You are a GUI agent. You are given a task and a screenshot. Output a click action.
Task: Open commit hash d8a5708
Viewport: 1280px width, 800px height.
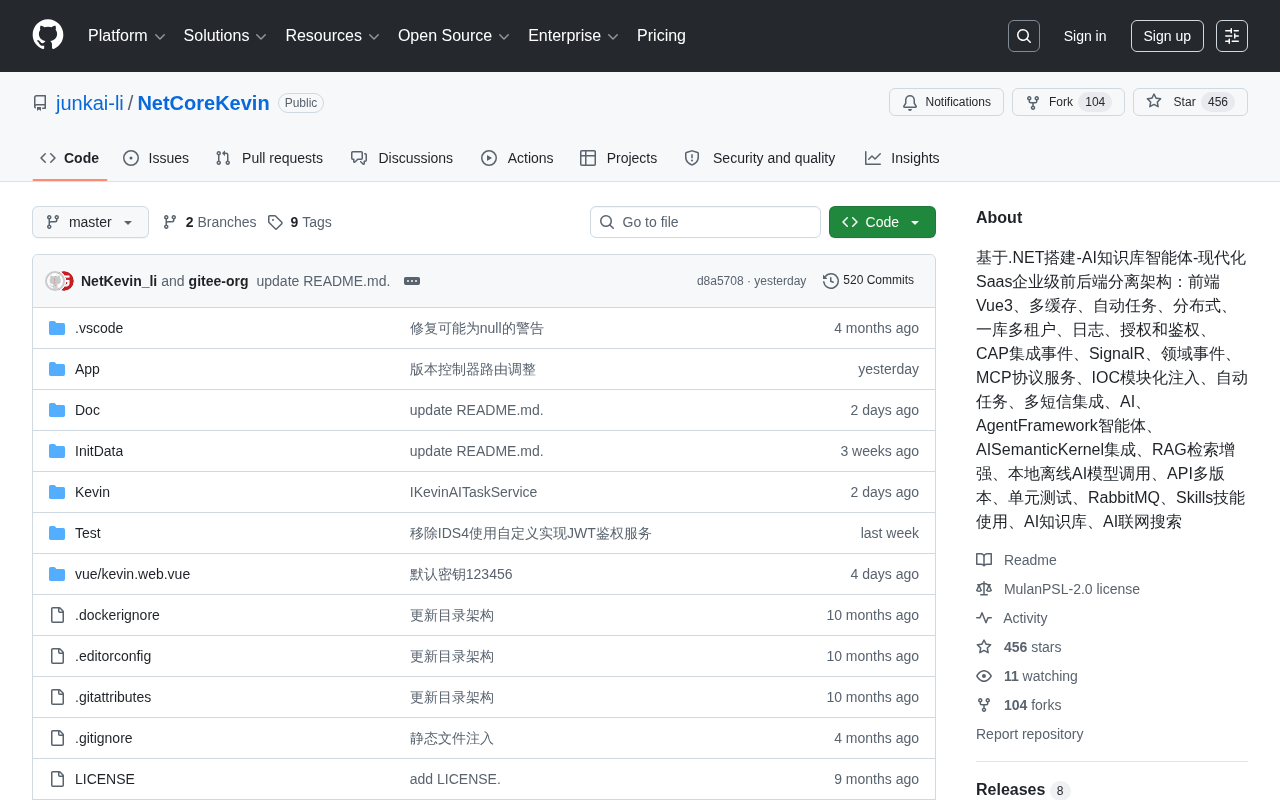coord(720,281)
